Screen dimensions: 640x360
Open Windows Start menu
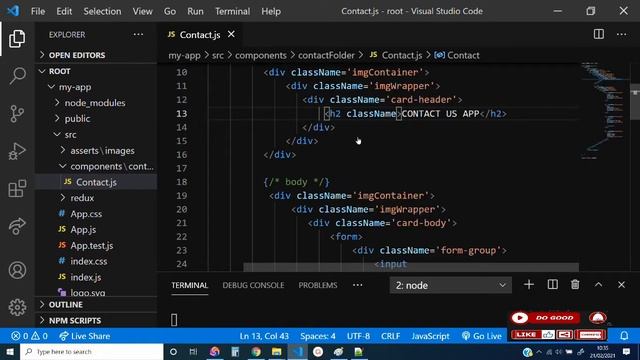[x=10, y=351]
